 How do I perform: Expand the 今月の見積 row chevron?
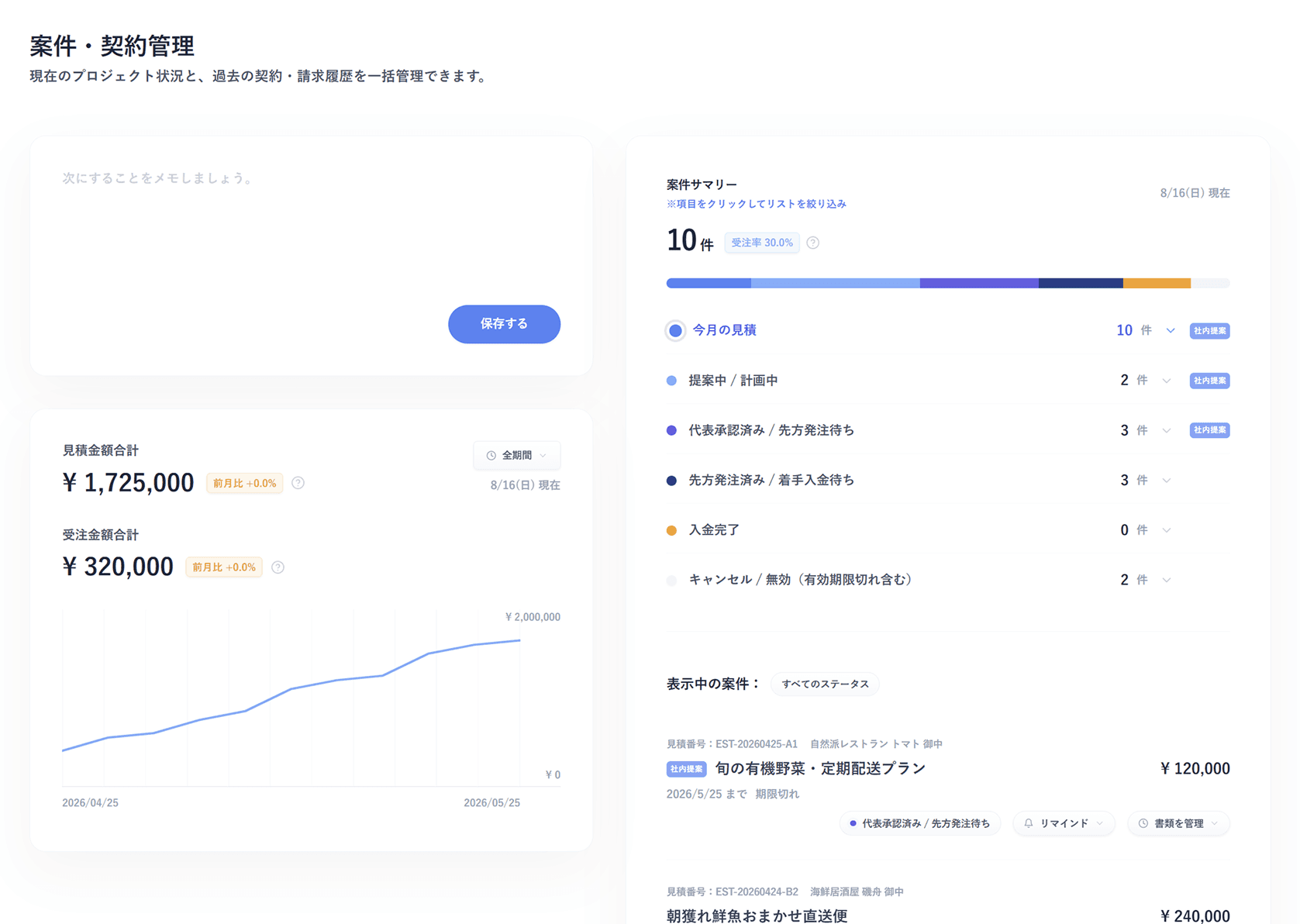(1171, 330)
